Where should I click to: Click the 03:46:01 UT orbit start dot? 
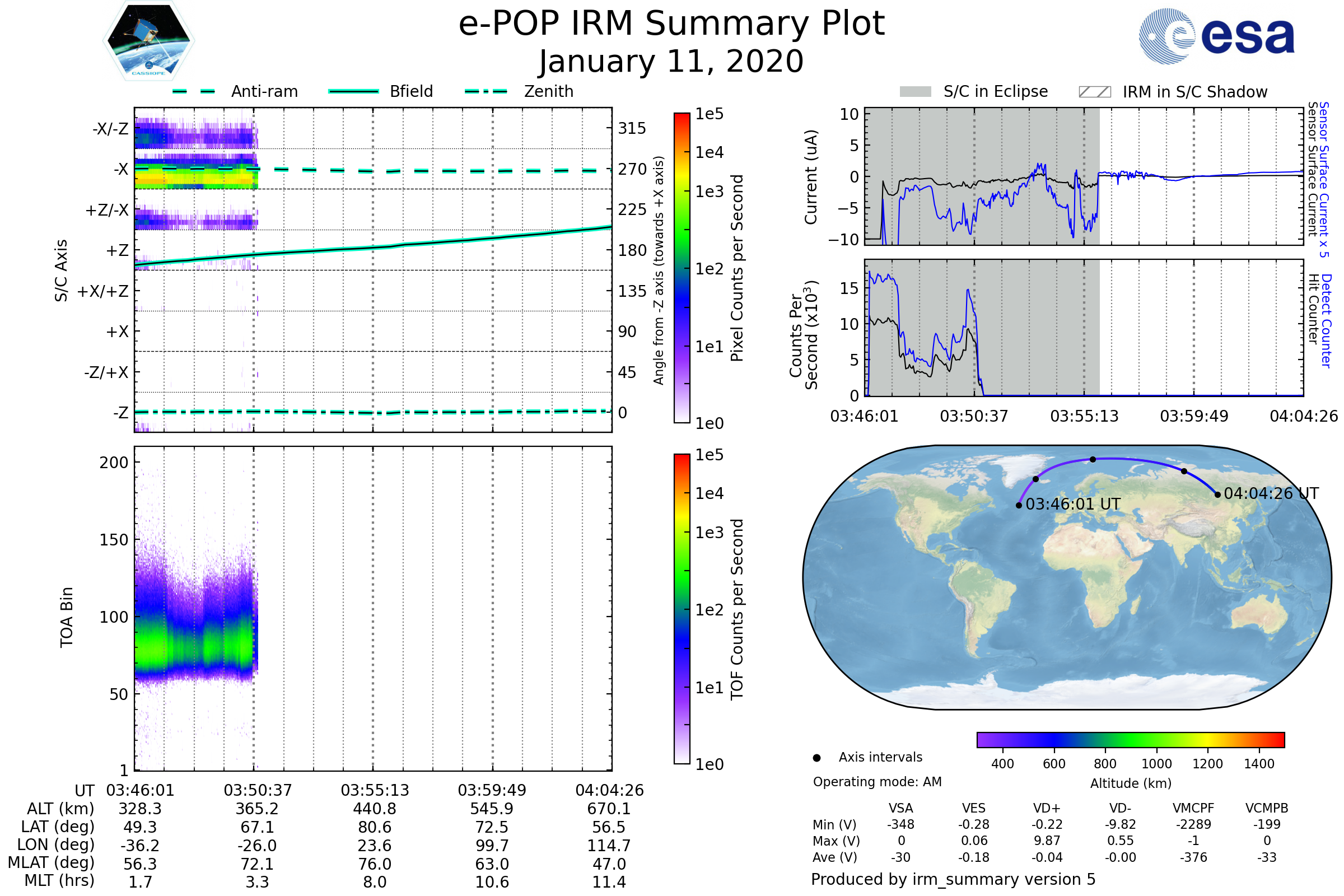click(1019, 505)
